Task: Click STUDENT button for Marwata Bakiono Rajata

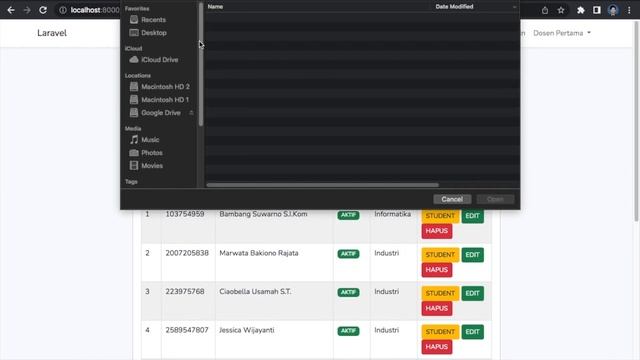Action: [440, 255]
